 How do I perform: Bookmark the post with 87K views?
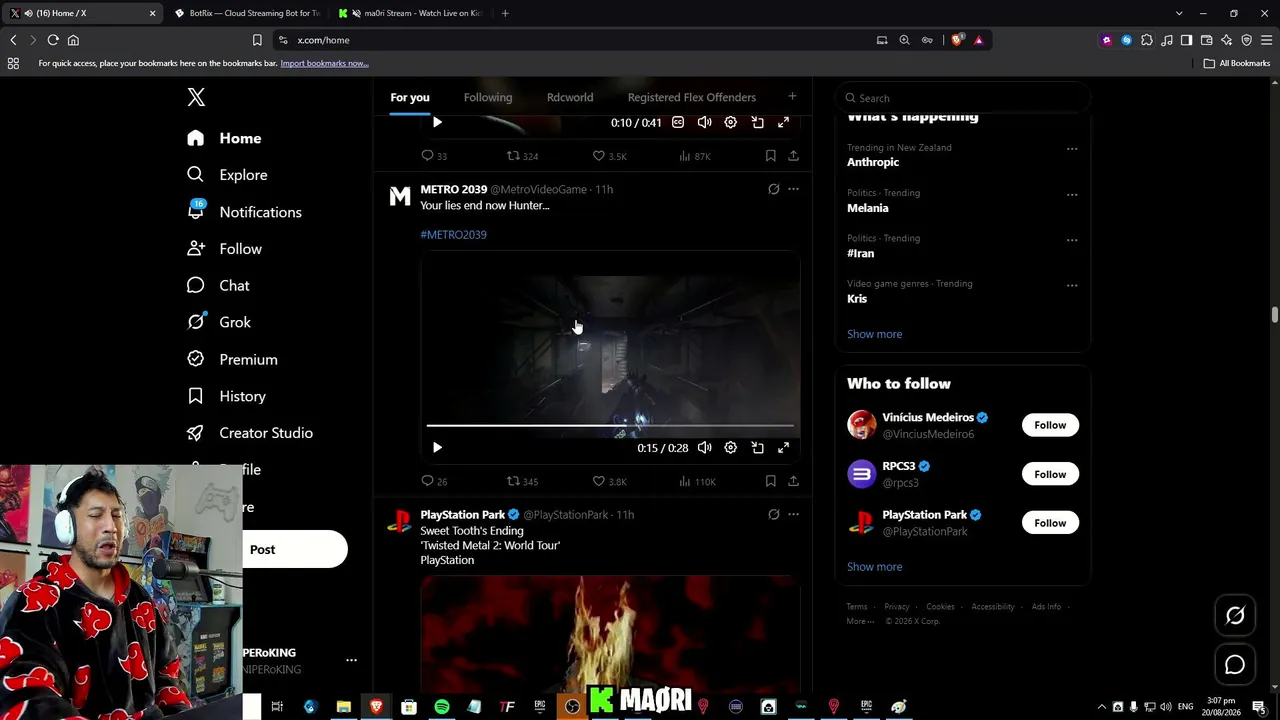click(770, 156)
